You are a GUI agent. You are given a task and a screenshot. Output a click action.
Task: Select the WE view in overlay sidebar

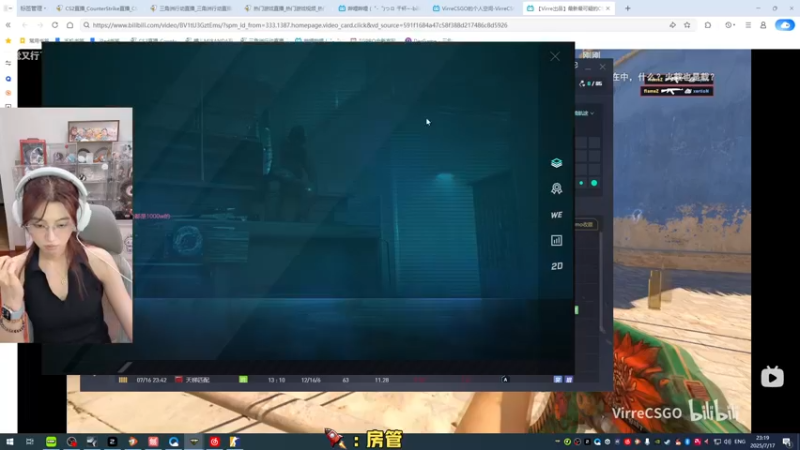pyautogui.click(x=556, y=215)
